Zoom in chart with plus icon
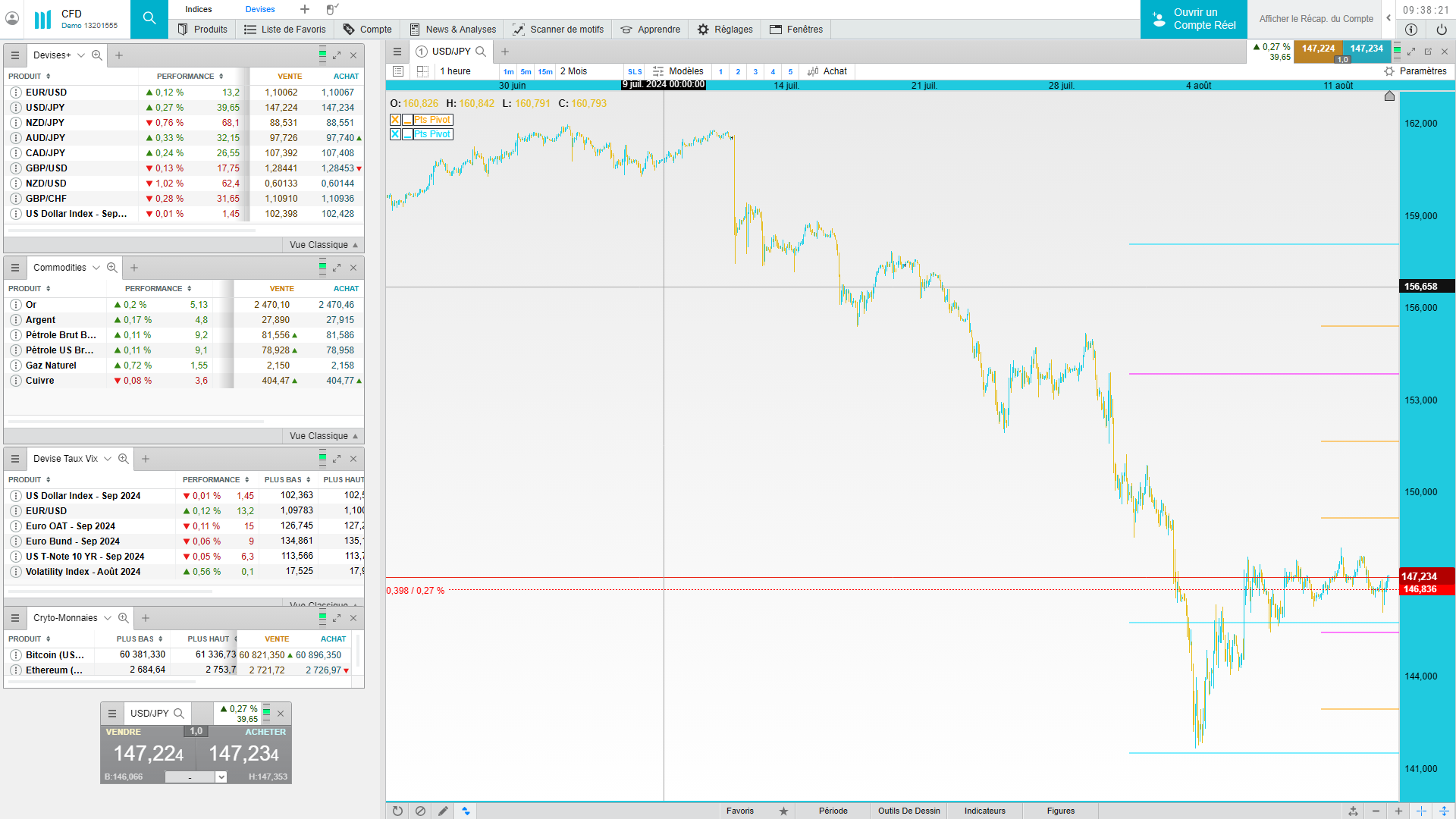 1398,811
